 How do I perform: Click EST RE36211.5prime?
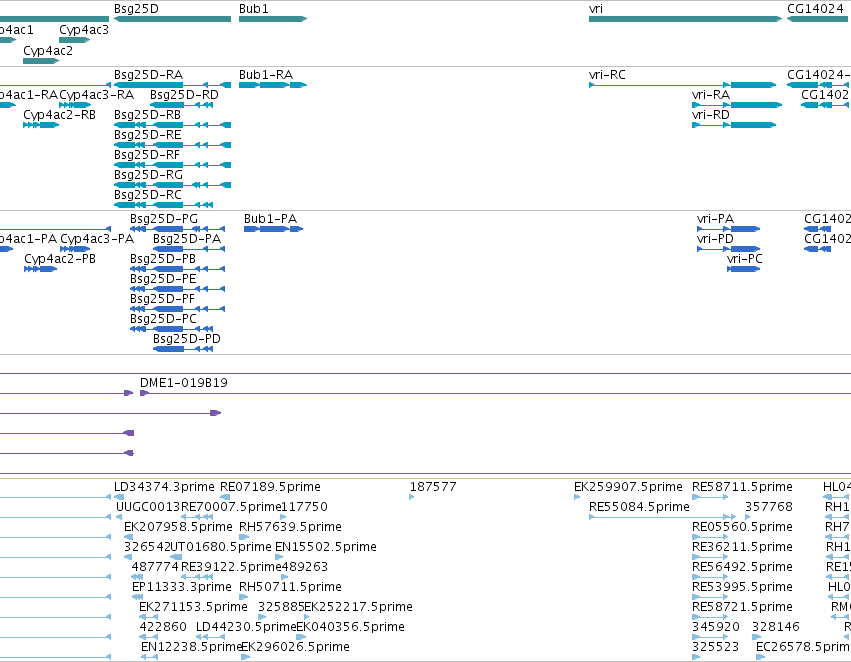(x=710, y=557)
